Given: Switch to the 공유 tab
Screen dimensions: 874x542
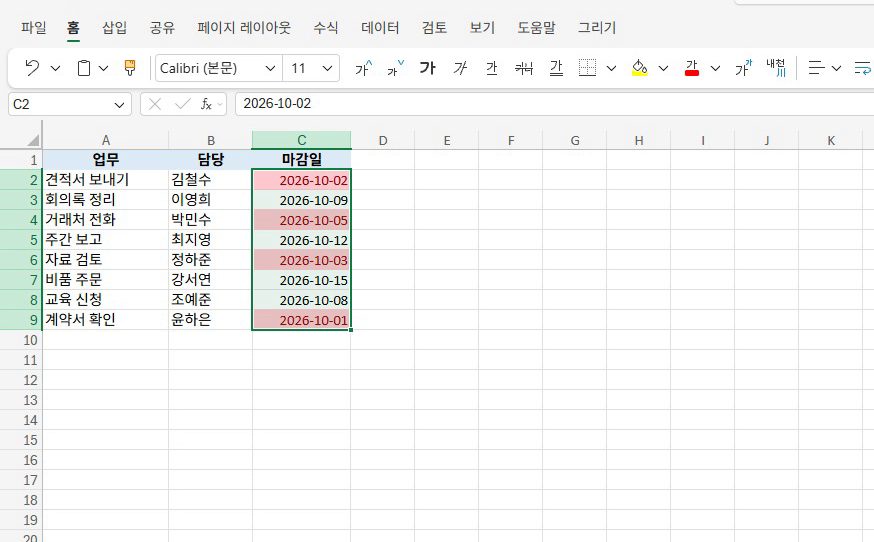Looking at the screenshot, I should point(162,27).
